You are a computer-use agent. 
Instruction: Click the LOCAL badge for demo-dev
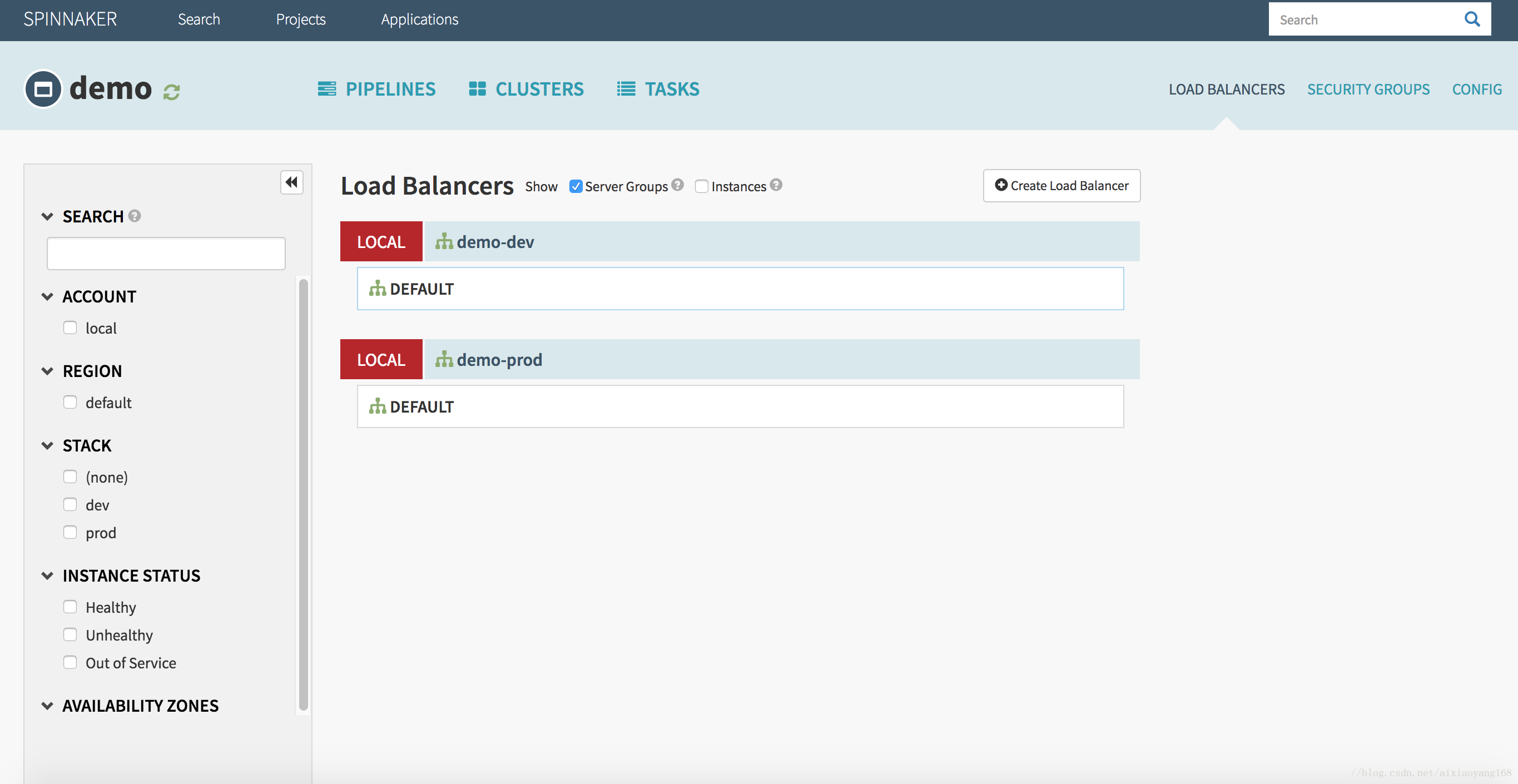(x=381, y=241)
